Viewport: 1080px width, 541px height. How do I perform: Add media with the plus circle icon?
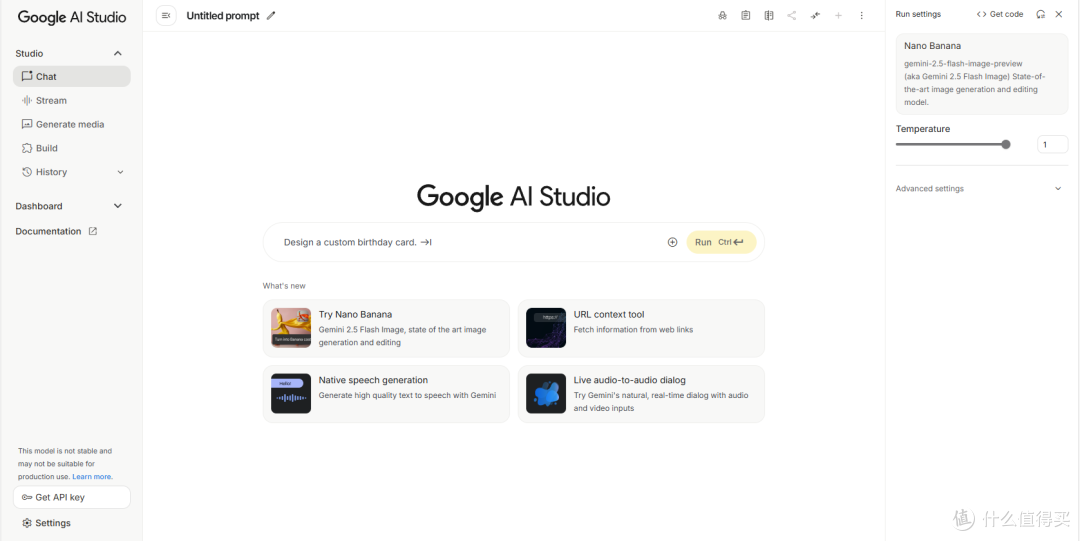(x=673, y=242)
